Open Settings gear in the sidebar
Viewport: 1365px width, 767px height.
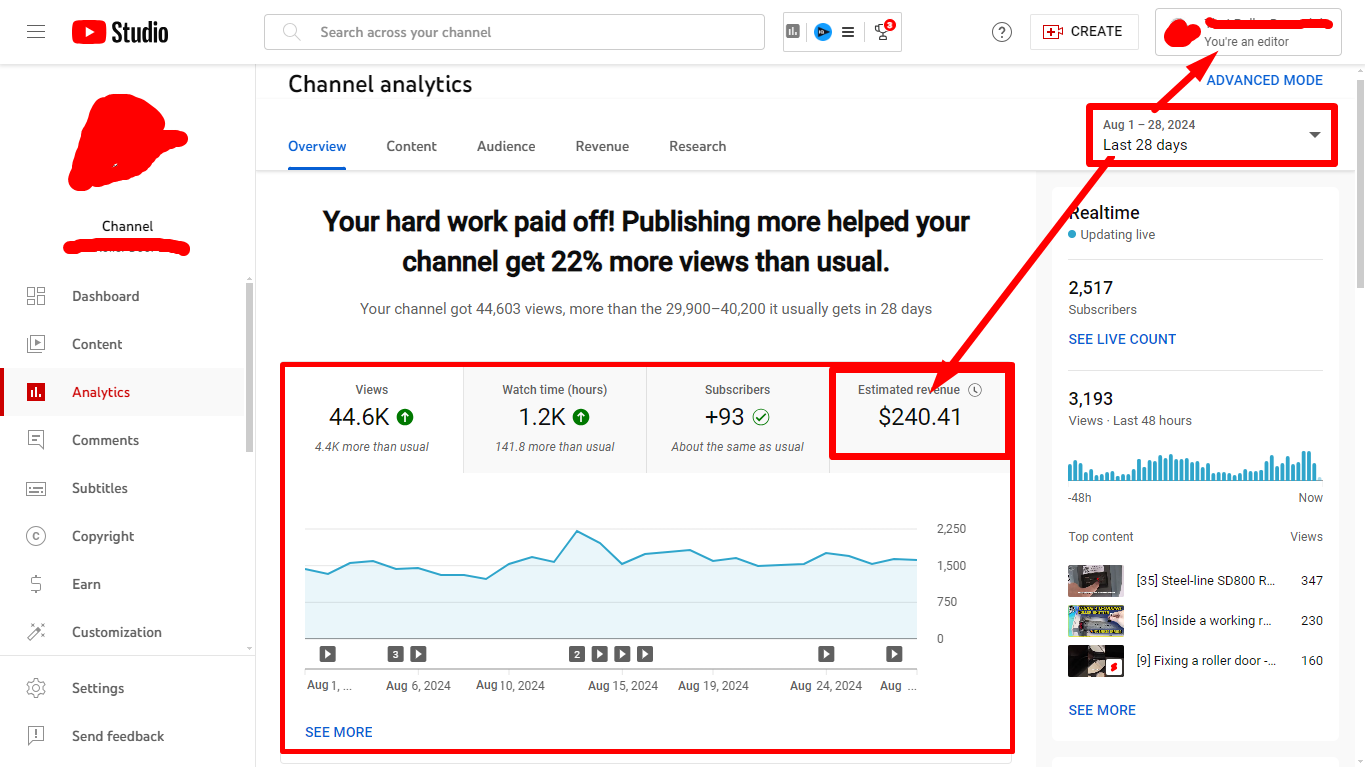98,688
